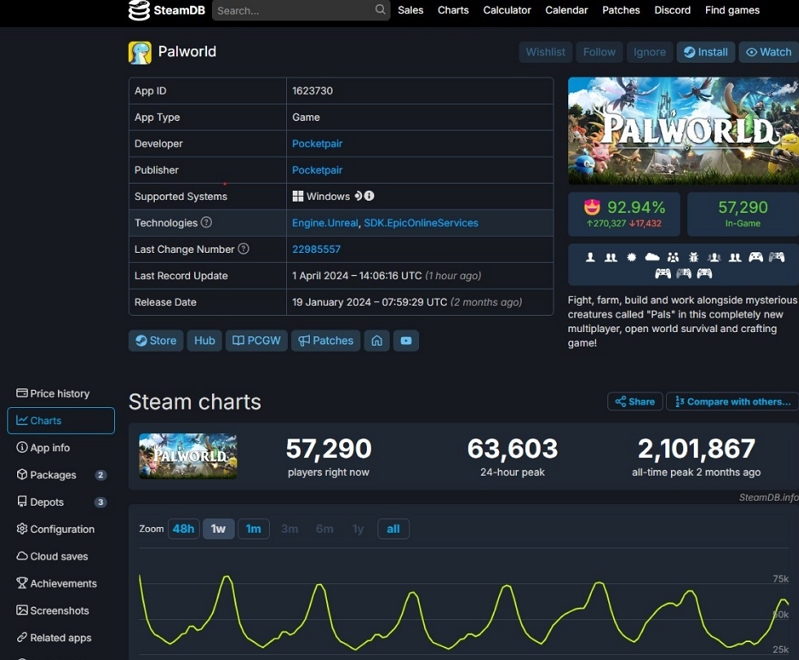Open the Configuration sidebar section
799x660 pixels.
click(x=60, y=529)
